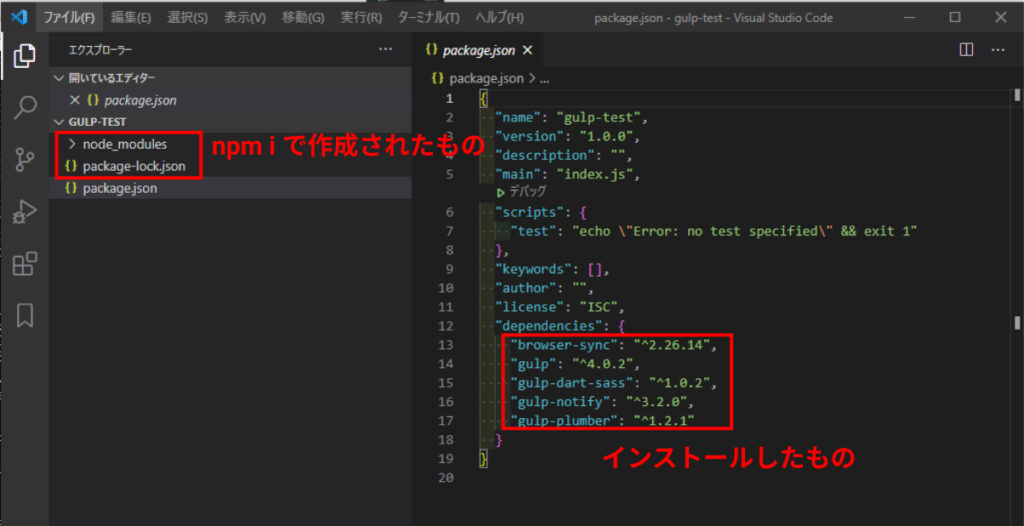Click the "test" key on line 7
This screenshot has width=1024, height=526.
[536, 231]
